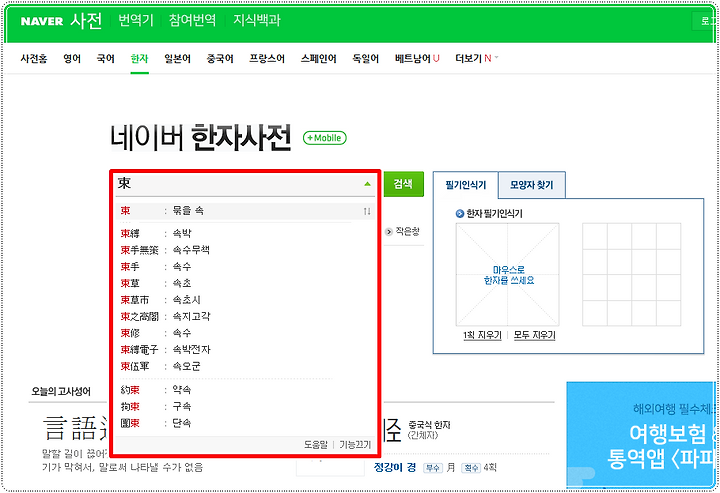Select suggestion 속초
The height and width of the screenshot is (493, 720).
pos(245,283)
